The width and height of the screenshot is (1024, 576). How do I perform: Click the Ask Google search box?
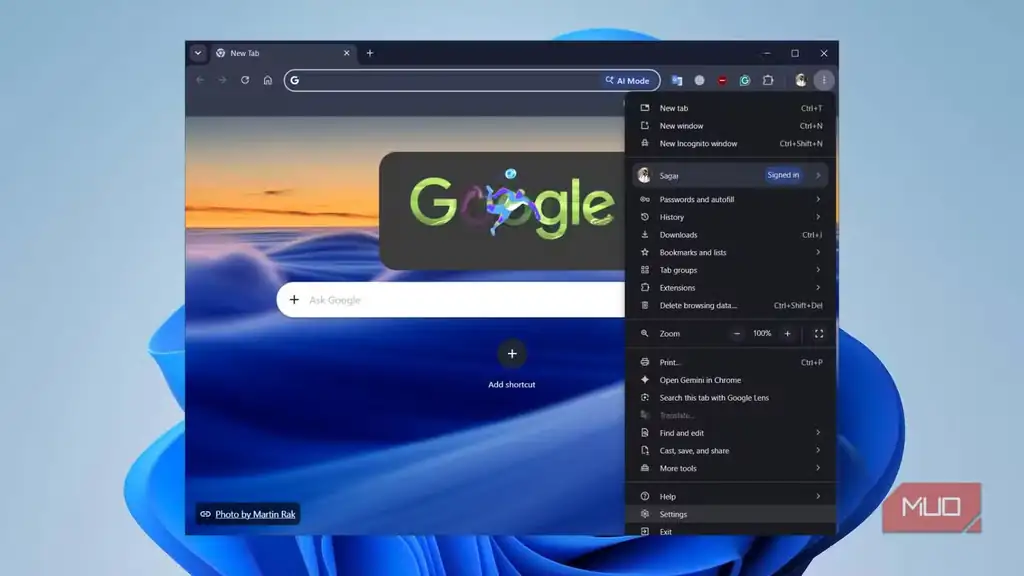[x=451, y=300]
